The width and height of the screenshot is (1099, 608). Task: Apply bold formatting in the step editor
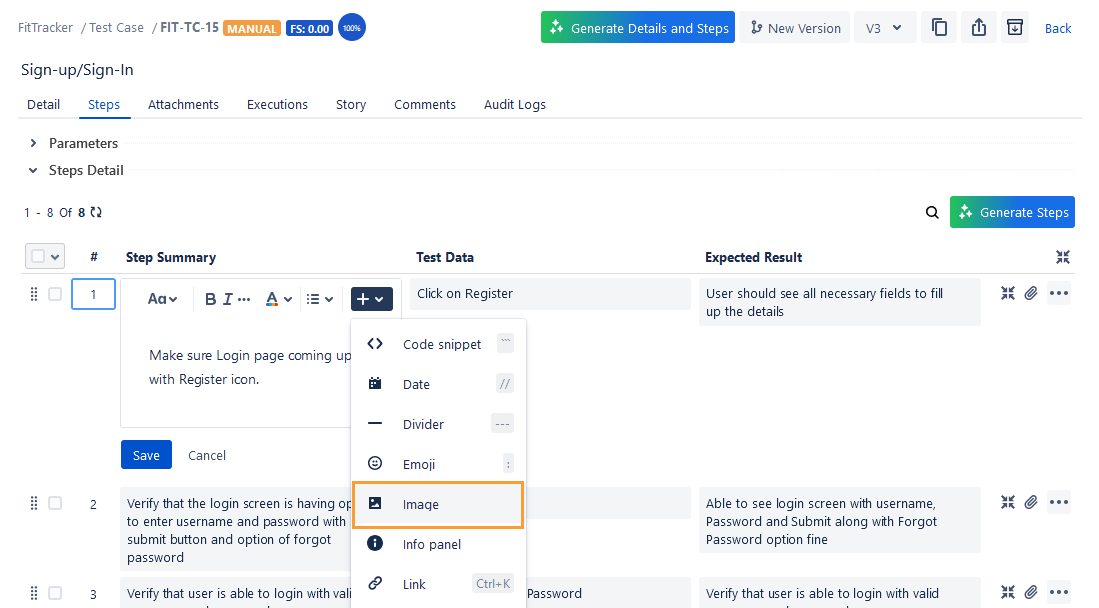[211, 298]
